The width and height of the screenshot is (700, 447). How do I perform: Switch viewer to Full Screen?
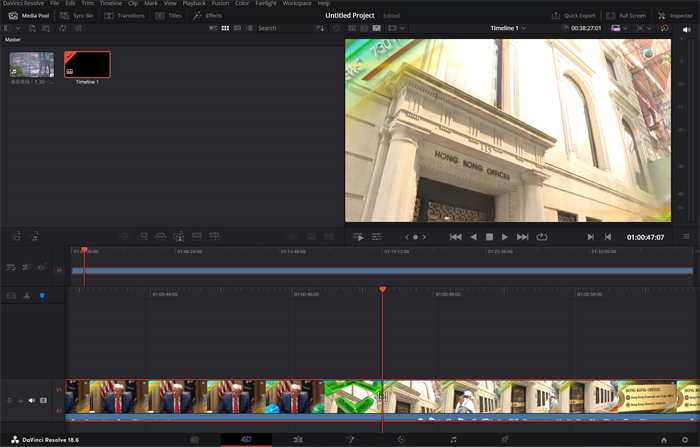coord(626,16)
